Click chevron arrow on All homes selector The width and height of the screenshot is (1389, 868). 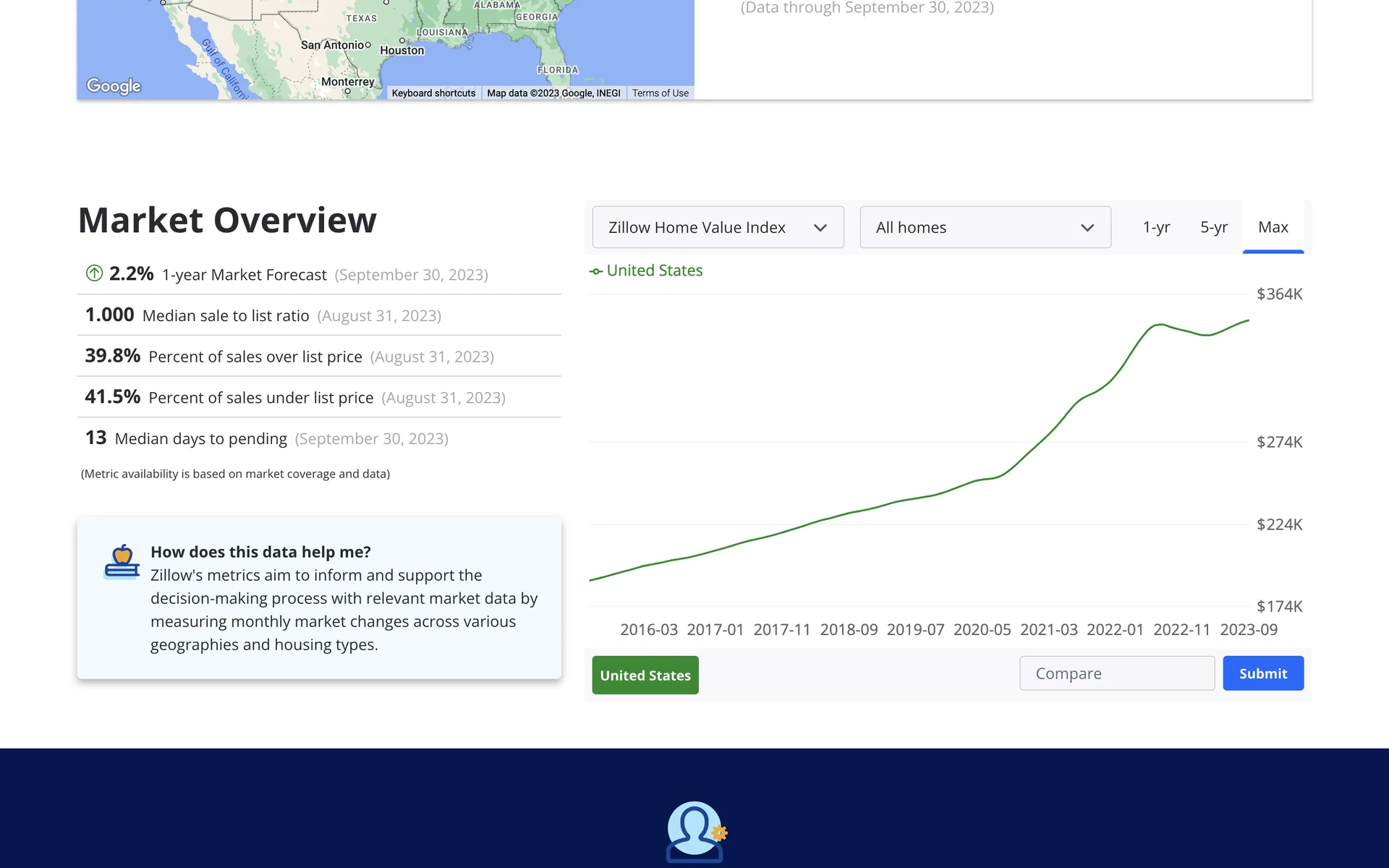1087,228
